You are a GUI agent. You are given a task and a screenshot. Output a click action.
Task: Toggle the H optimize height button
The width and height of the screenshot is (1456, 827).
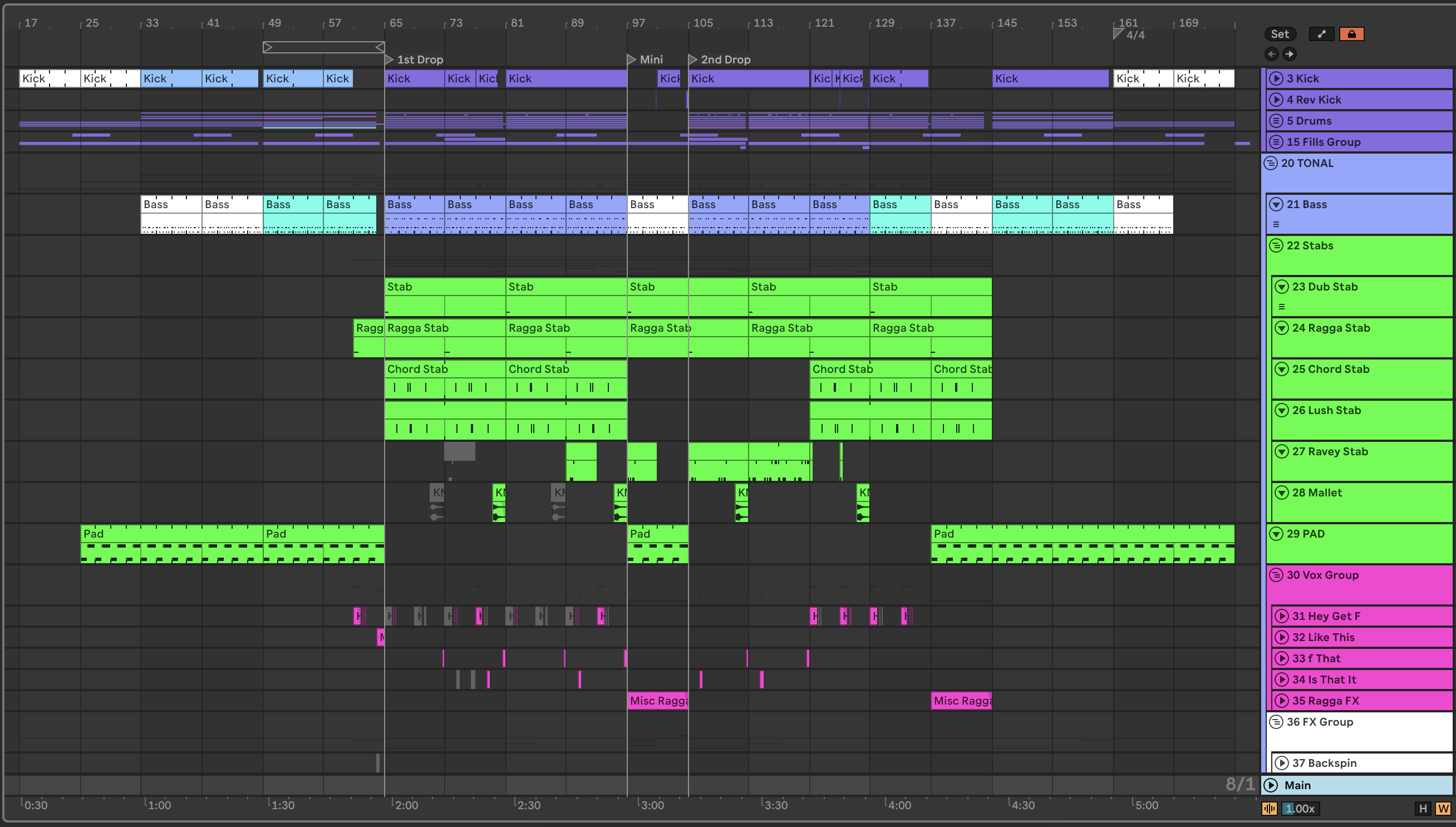[x=1423, y=808]
